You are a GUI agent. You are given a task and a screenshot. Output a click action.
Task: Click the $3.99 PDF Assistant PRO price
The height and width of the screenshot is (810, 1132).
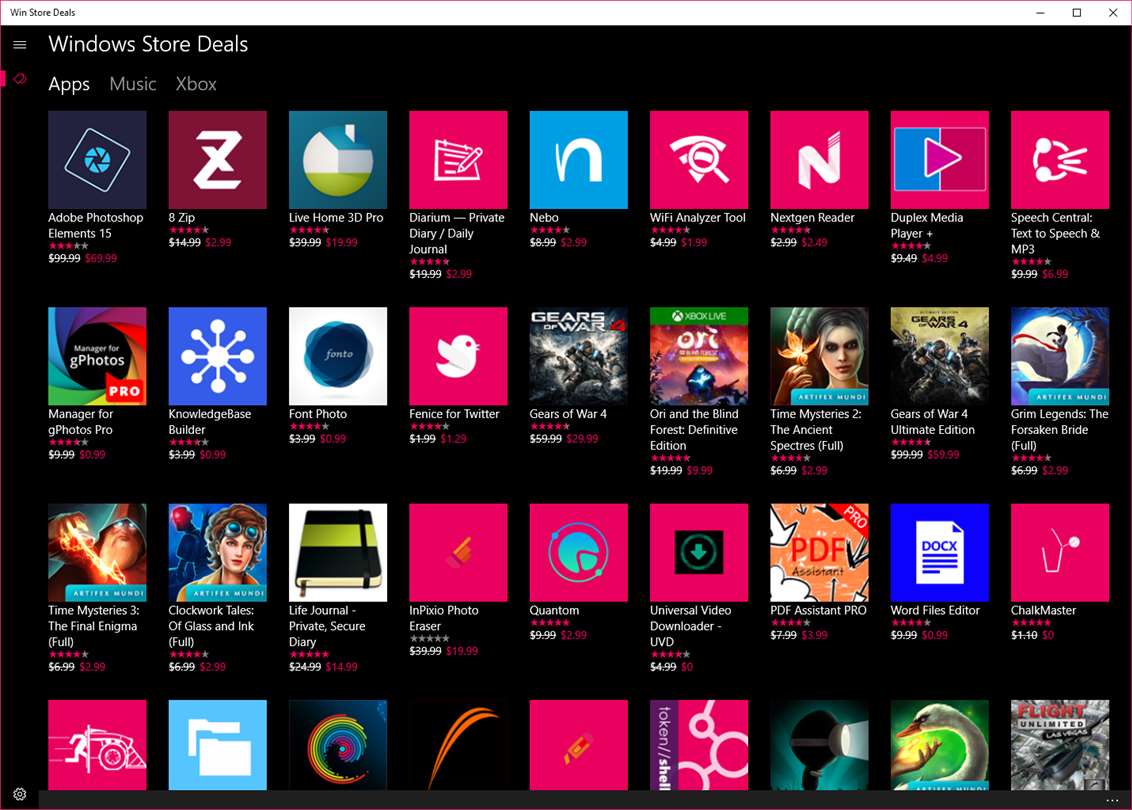pyautogui.click(x=814, y=635)
